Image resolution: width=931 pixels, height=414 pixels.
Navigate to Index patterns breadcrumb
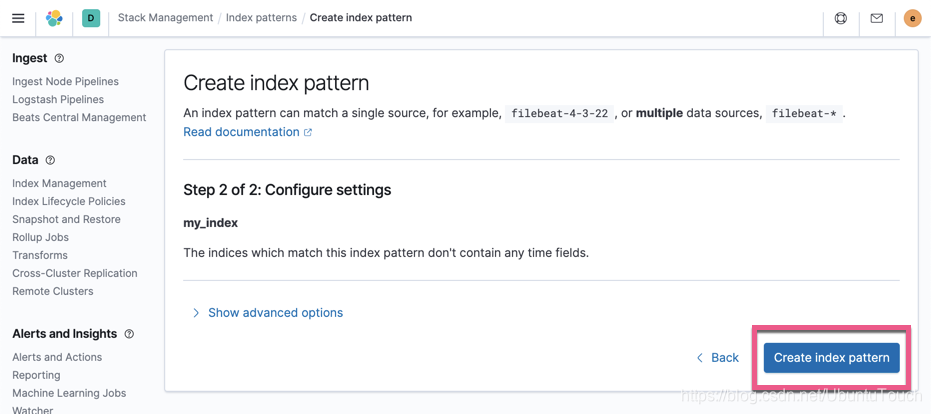tap(261, 18)
